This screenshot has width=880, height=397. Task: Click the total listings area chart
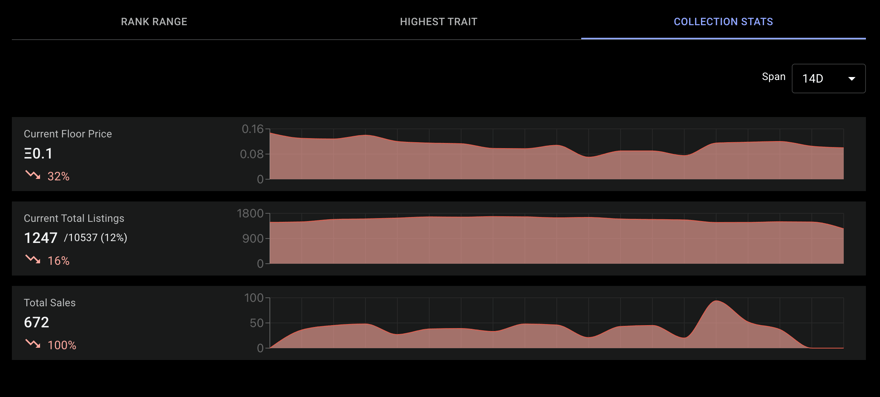pyautogui.click(x=557, y=239)
